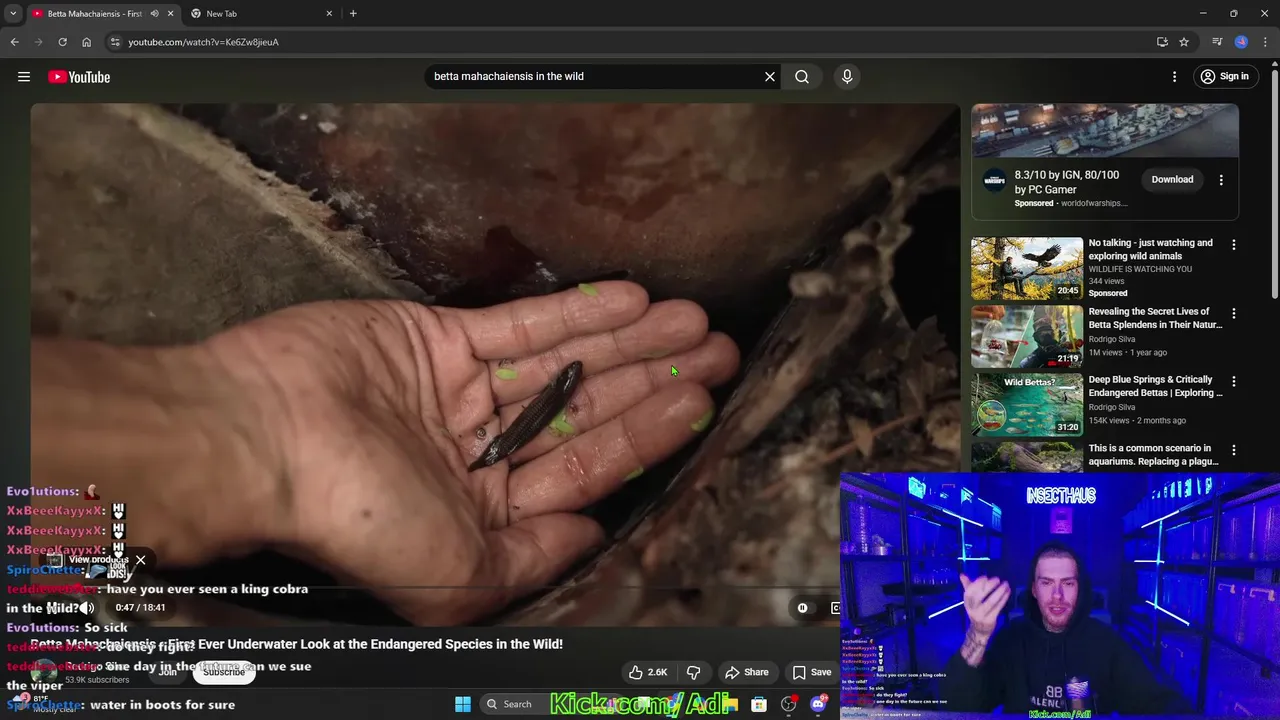
Task: Clear the search box with X
Action: 770,76
